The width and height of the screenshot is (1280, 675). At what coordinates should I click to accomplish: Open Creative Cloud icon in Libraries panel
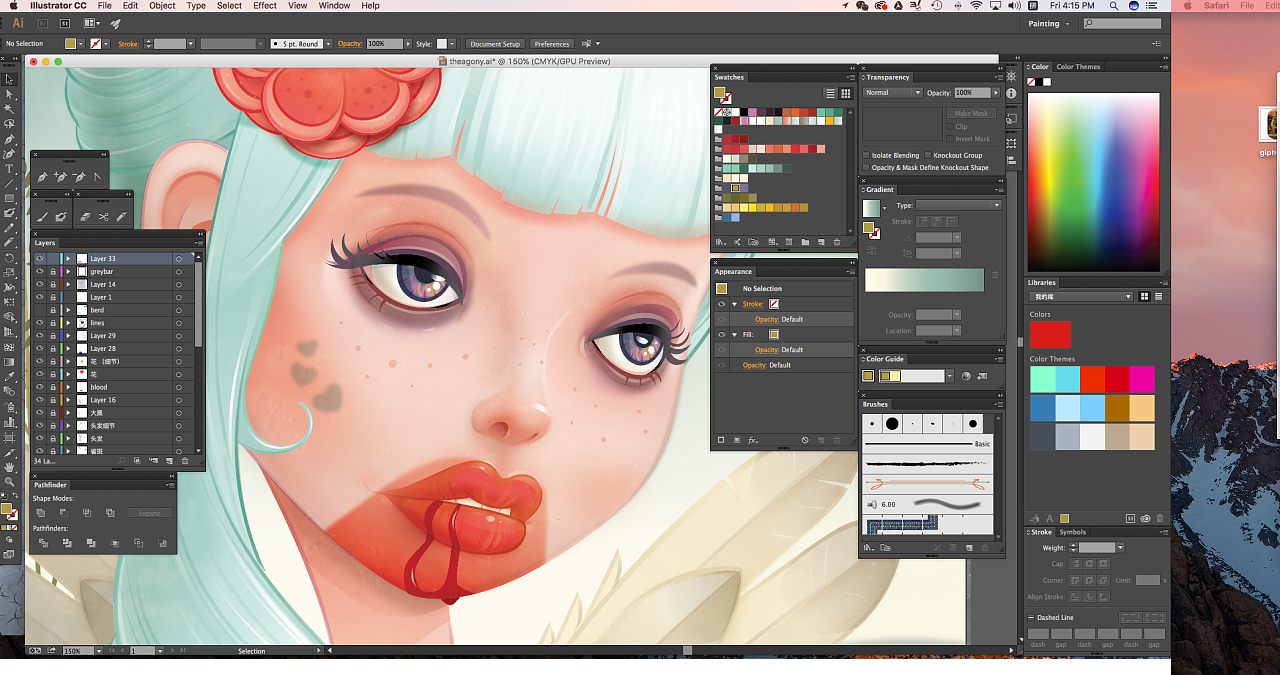[x=1145, y=518]
